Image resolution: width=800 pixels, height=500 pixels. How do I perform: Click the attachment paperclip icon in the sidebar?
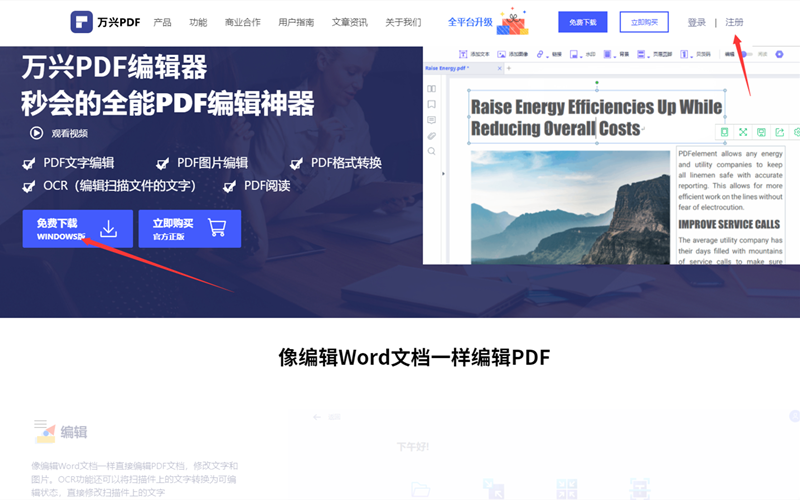[x=432, y=135]
